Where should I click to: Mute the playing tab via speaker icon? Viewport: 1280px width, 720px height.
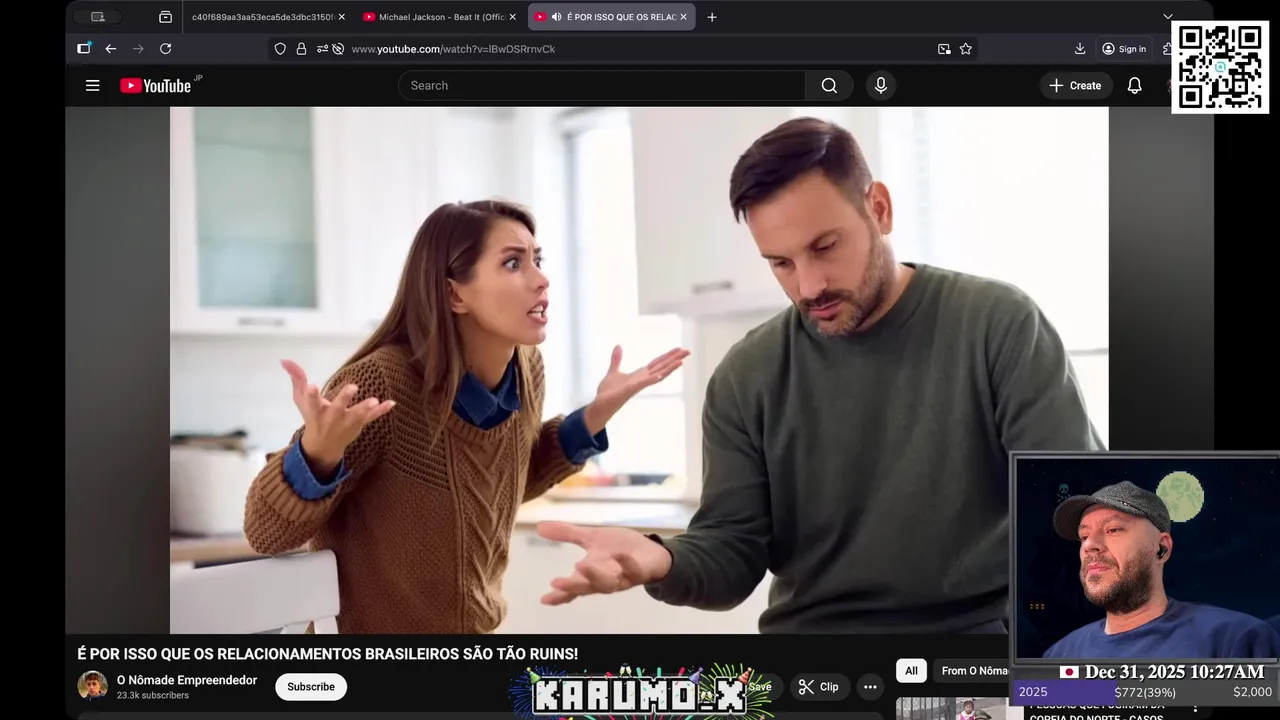pyautogui.click(x=556, y=17)
